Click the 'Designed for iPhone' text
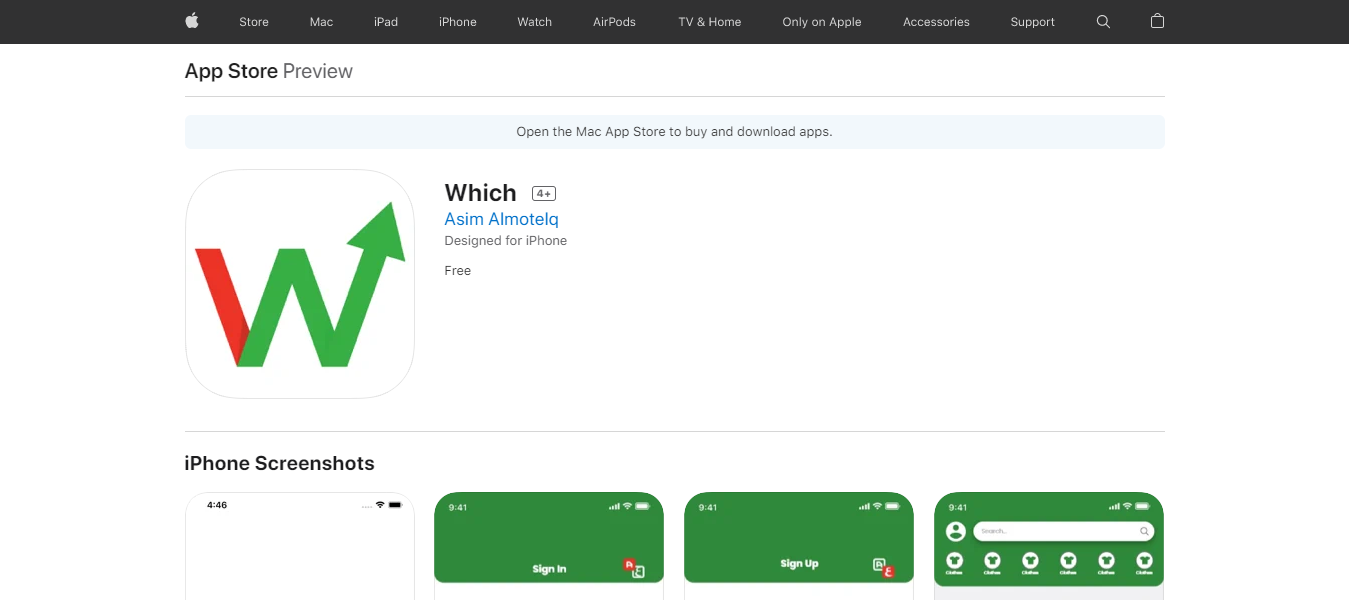Viewport: 1349px width, 600px height. (506, 241)
